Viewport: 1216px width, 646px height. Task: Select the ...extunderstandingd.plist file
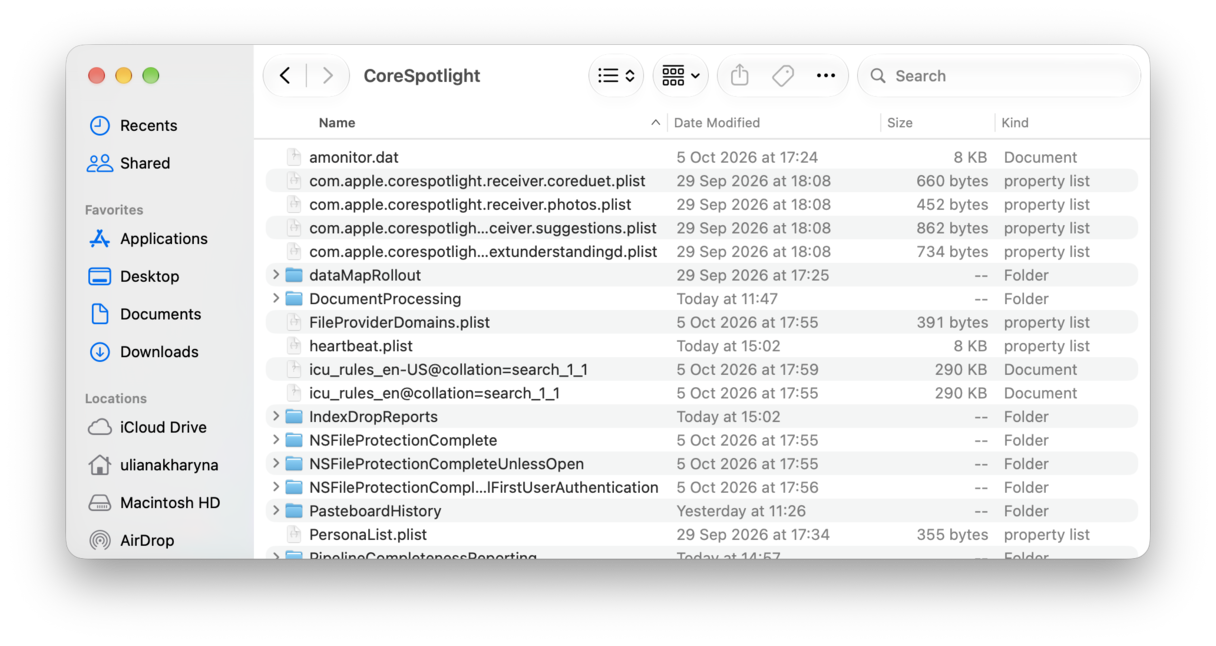point(483,252)
